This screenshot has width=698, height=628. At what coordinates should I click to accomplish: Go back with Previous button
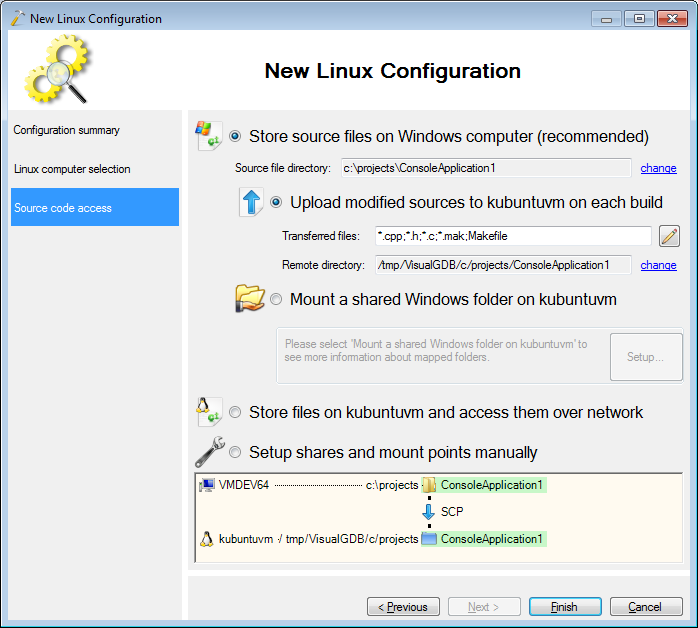point(403,607)
